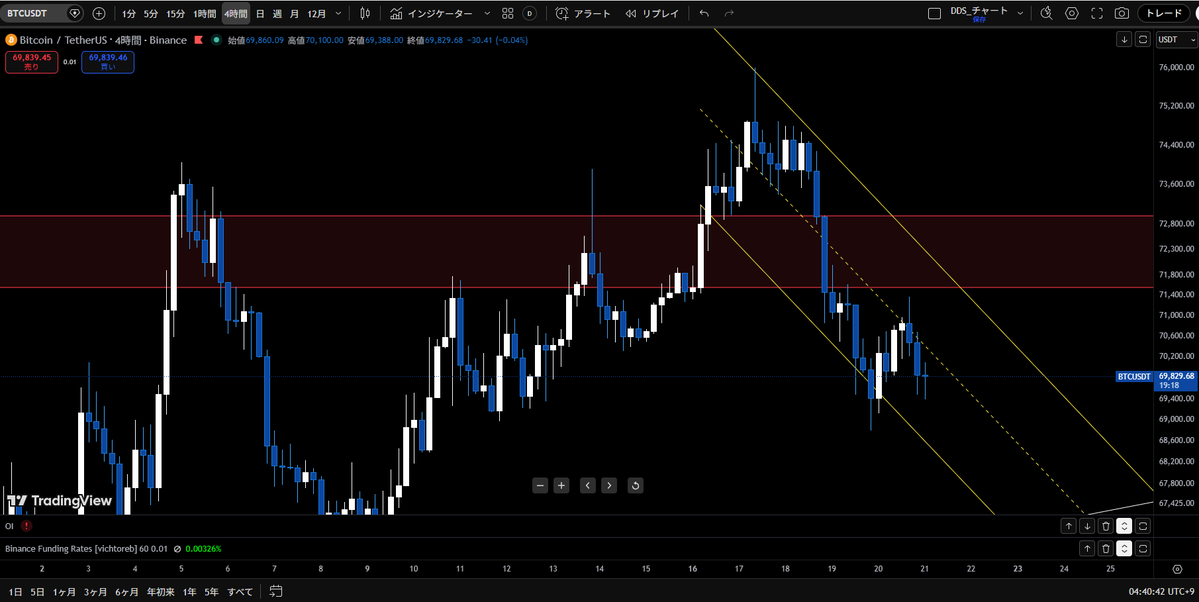
Task: Pan chart left with arrow button
Action: click(587, 485)
